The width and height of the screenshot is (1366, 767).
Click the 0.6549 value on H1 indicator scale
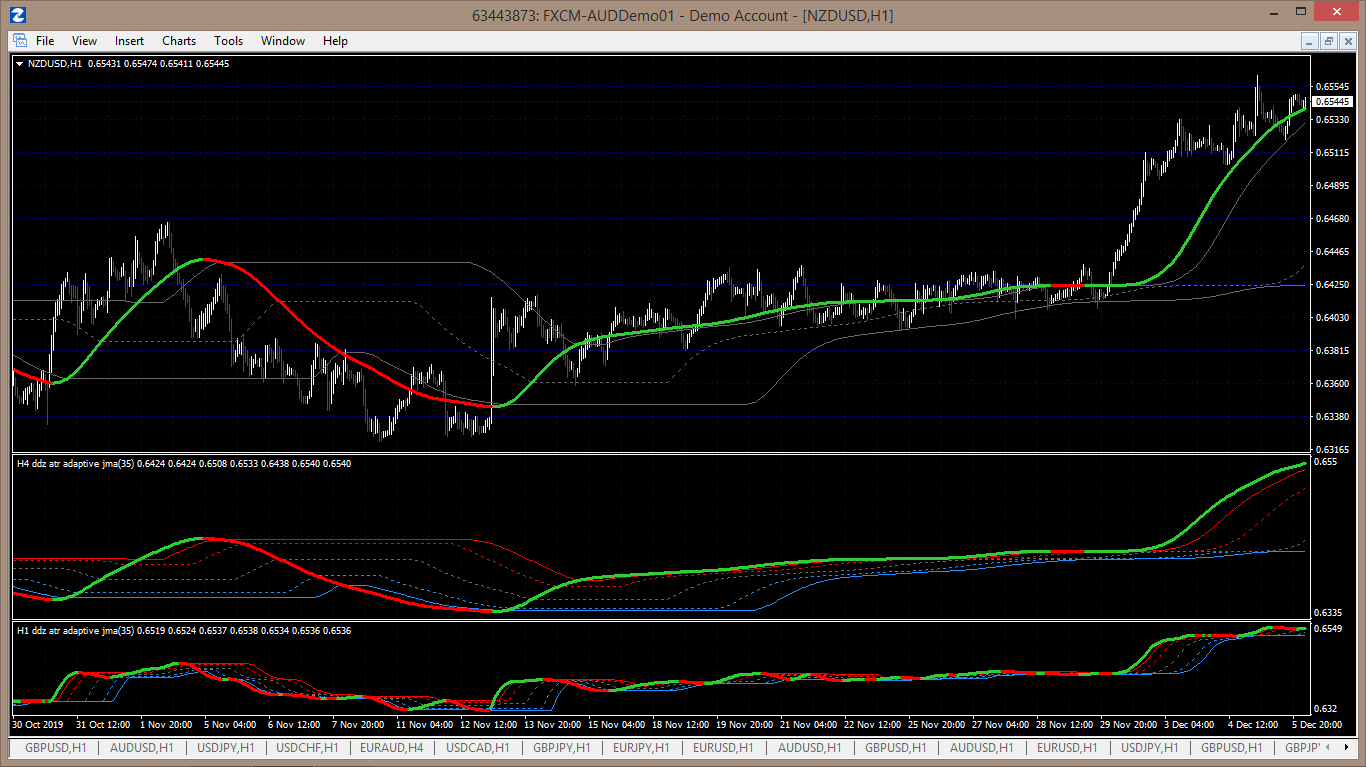(1330, 629)
